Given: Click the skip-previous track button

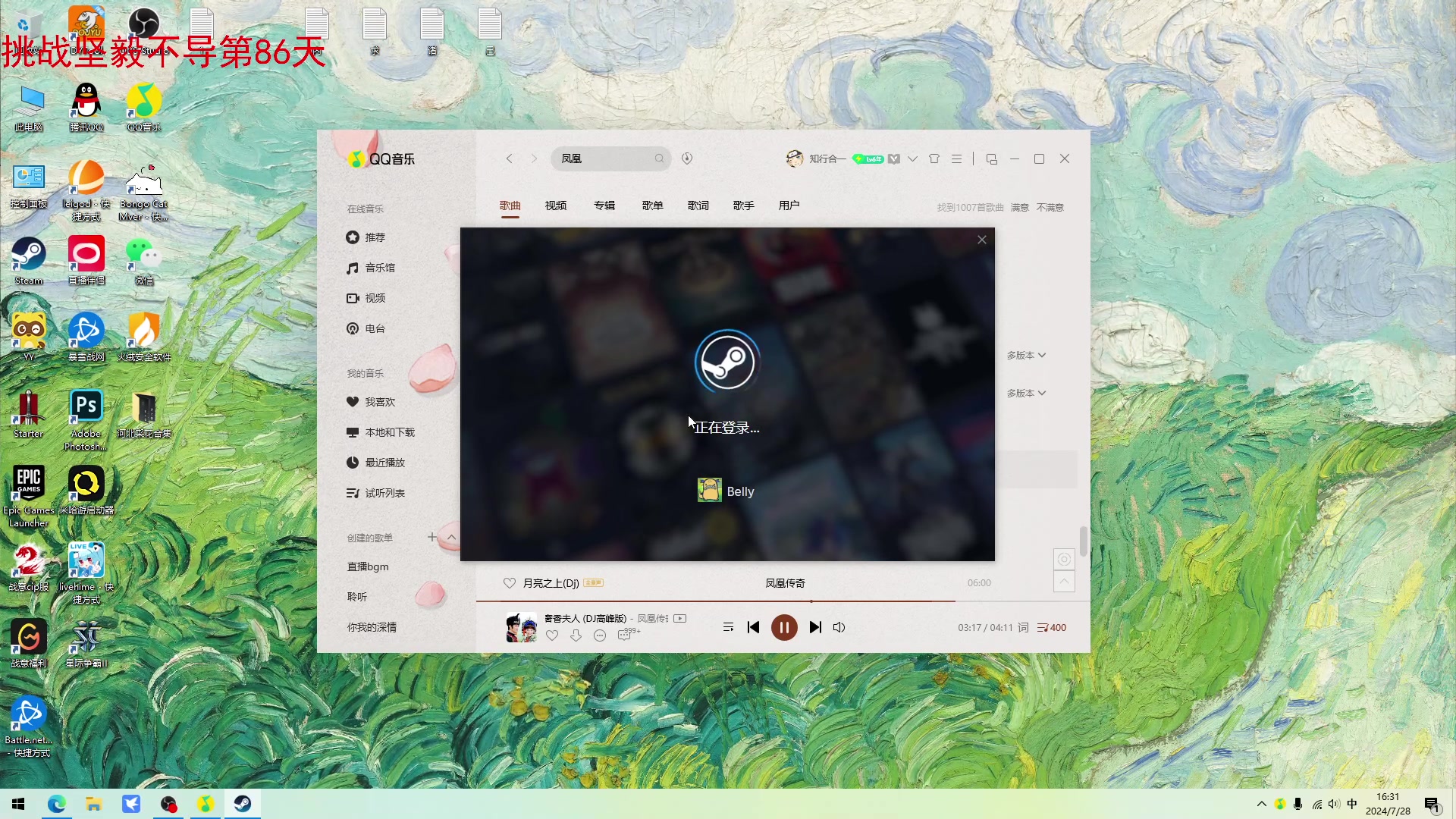Looking at the screenshot, I should click(754, 627).
